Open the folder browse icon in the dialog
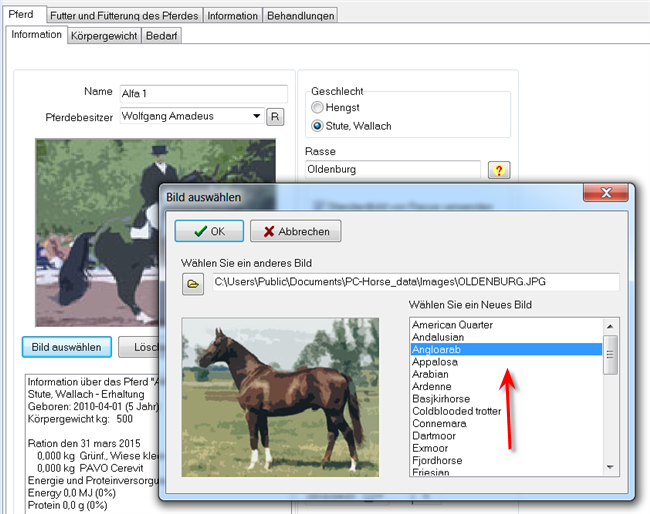Viewport: 650px width, 514px height. [193, 284]
